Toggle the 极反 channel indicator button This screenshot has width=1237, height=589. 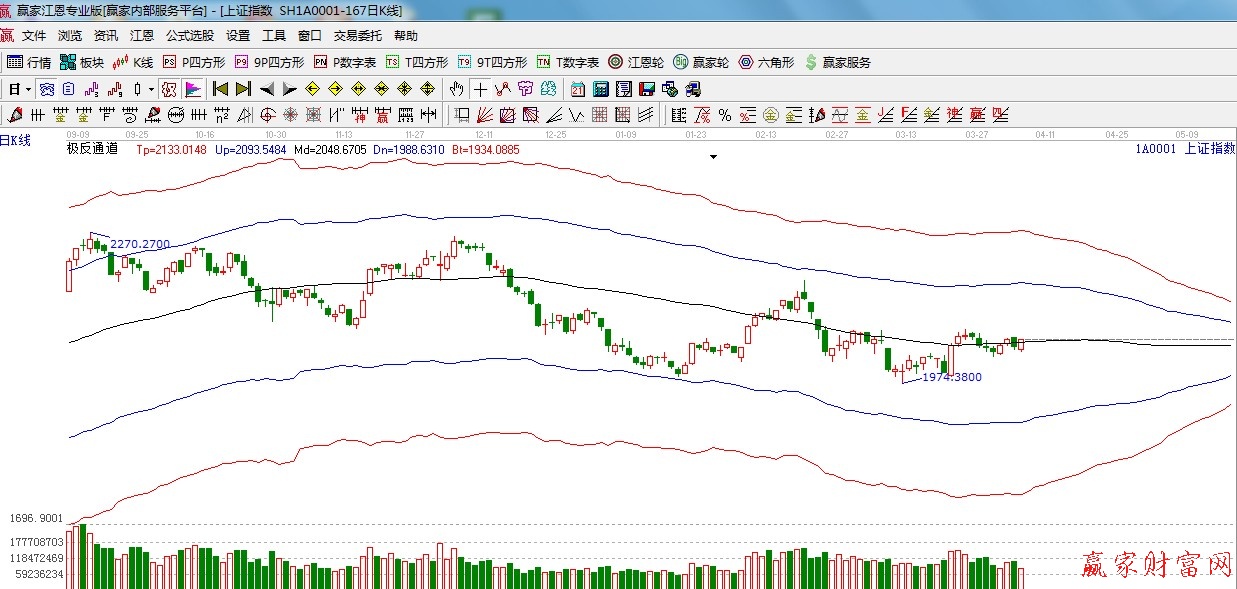169,89
